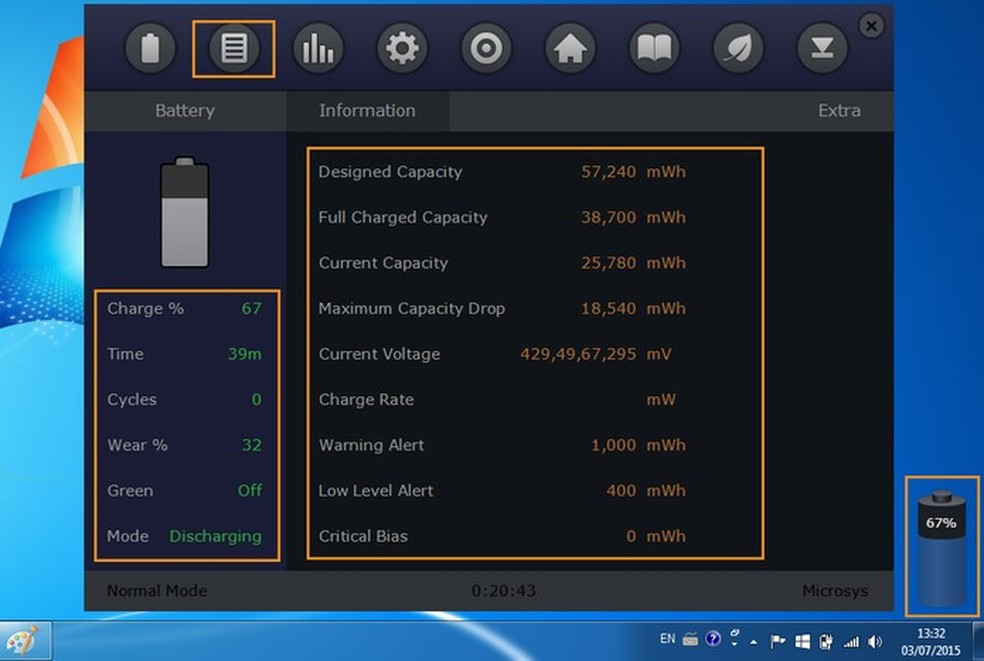Click the green leaf icon

738,48
